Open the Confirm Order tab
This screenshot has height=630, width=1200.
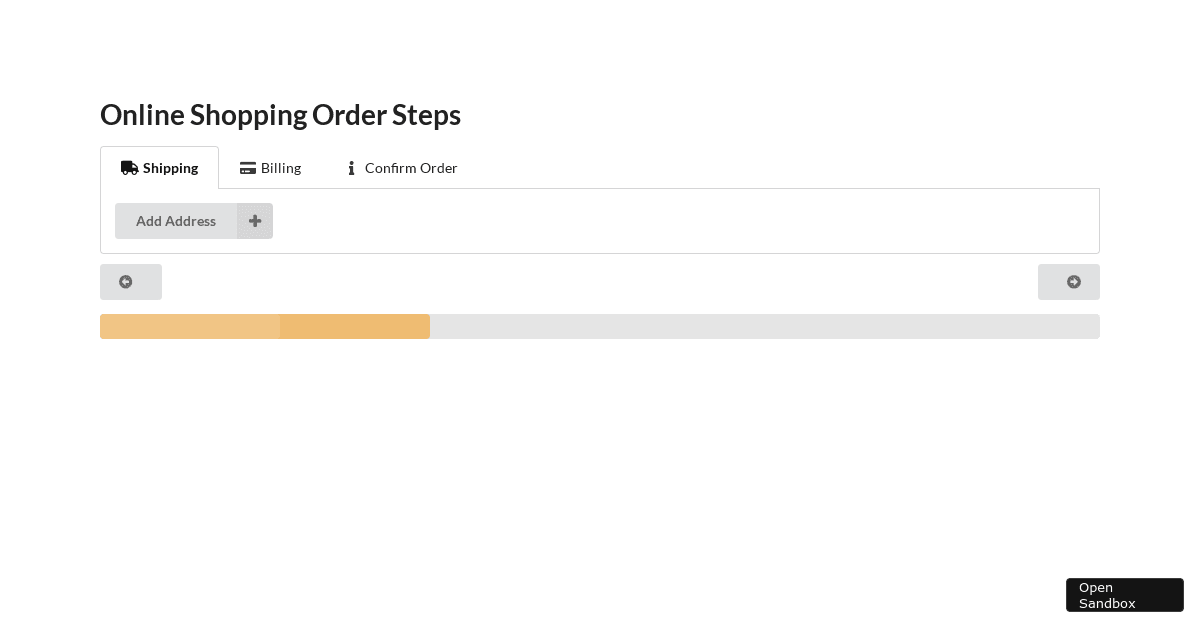pyautogui.click(x=401, y=168)
